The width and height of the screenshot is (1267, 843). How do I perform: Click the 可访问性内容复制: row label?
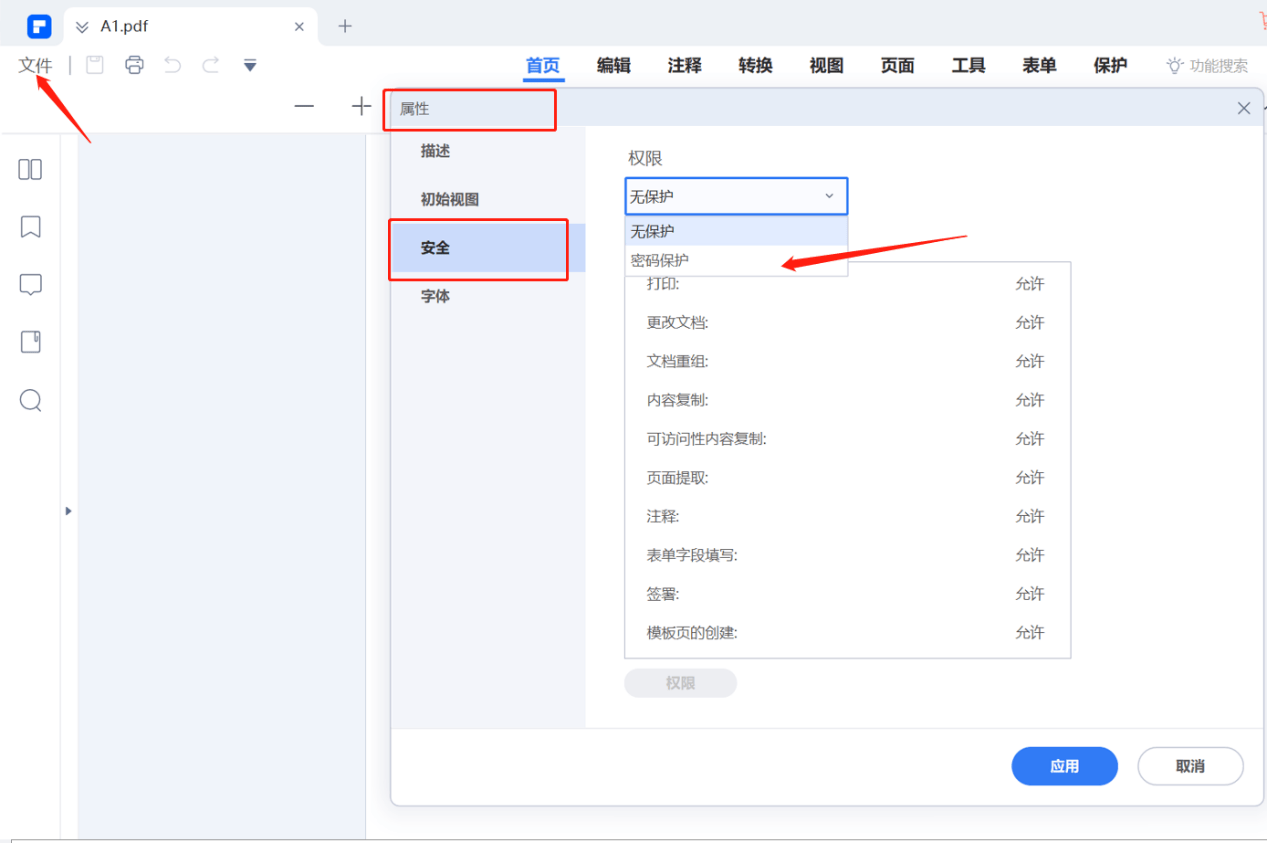pos(706,439)
